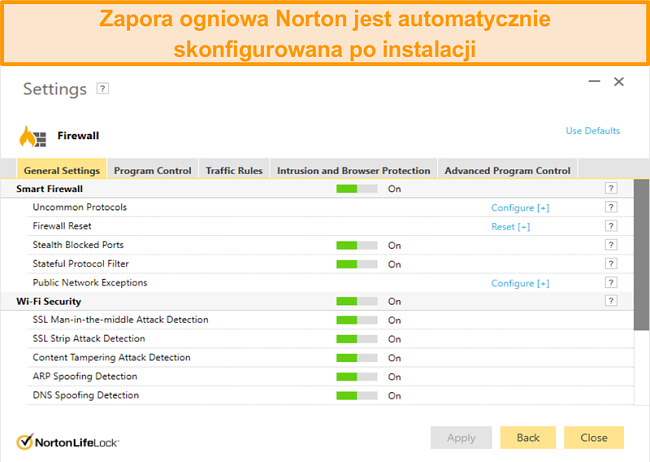Toggle ARP Spoofing Detection switch
The height and width of the screenshot is (462, 650).
[x=357, y=377]
